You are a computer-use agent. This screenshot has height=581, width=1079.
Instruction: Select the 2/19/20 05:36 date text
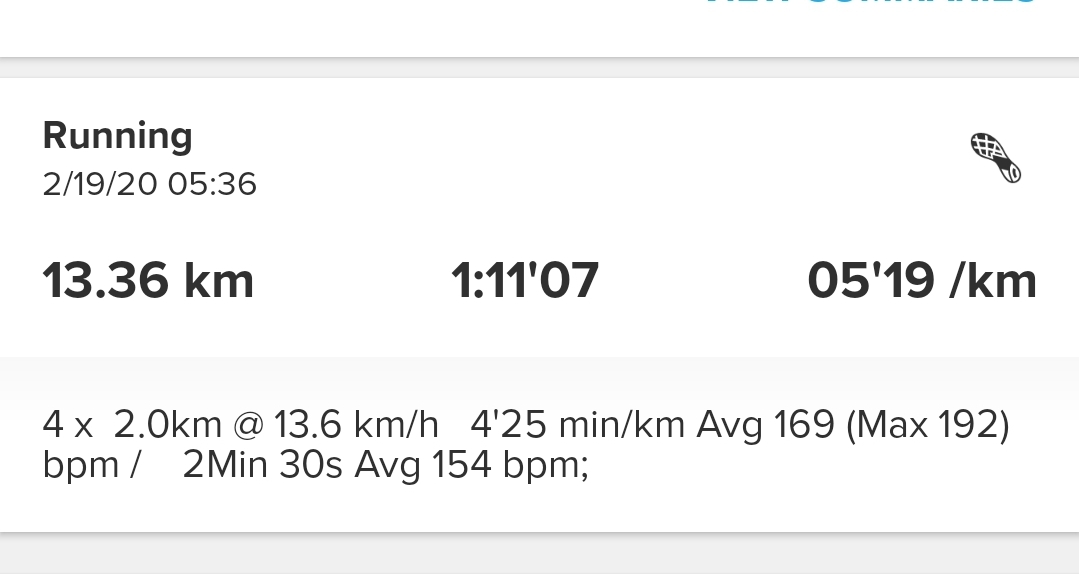(149, 184)
